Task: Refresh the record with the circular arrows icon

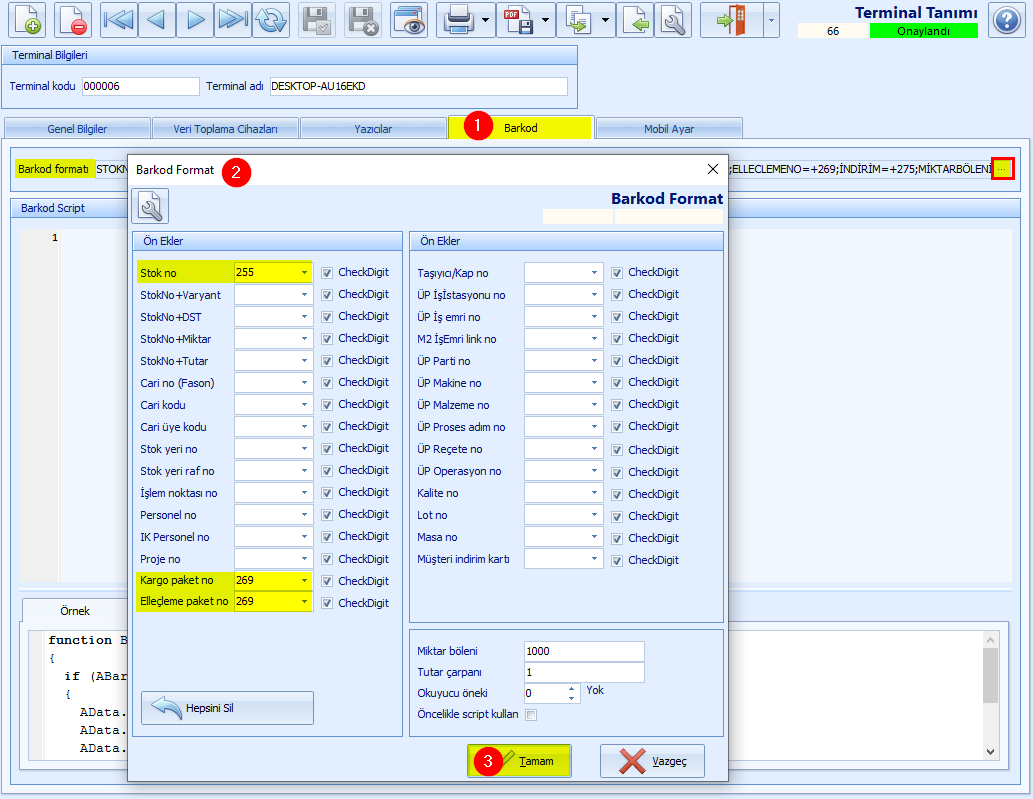Action: pos(271,20)
